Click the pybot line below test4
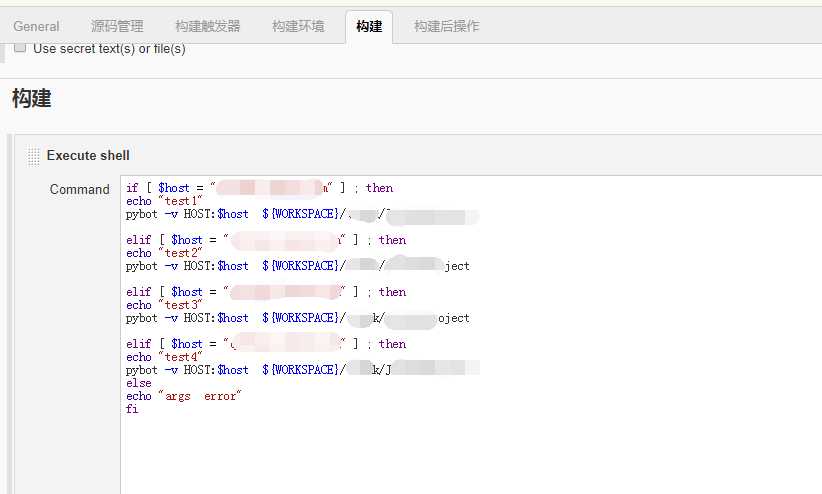The image size is (822, 494). 302,370
